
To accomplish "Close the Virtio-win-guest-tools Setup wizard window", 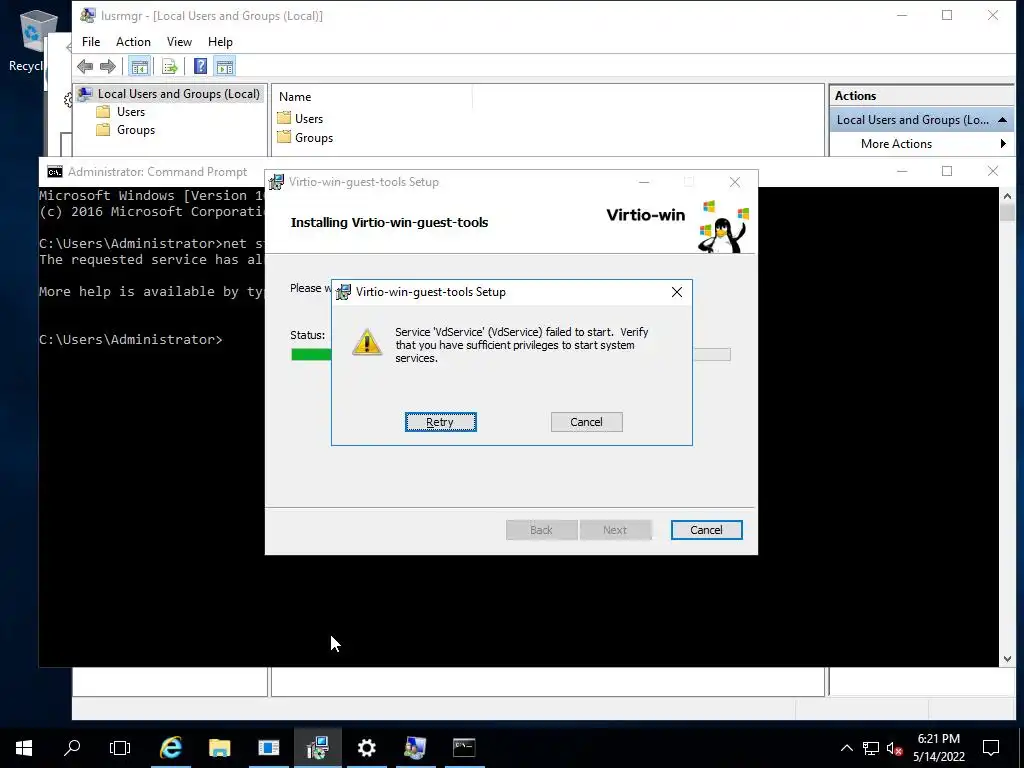I will tap(735, 182).
